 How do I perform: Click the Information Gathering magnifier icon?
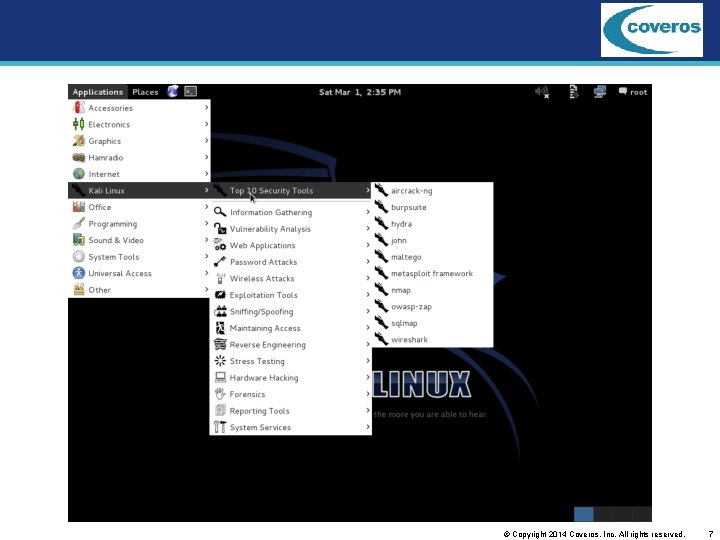[x=220, y=212]
